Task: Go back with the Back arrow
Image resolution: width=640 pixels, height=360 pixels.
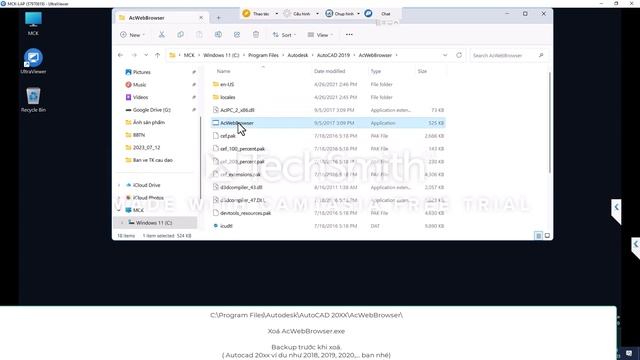Action: point(120,55)
